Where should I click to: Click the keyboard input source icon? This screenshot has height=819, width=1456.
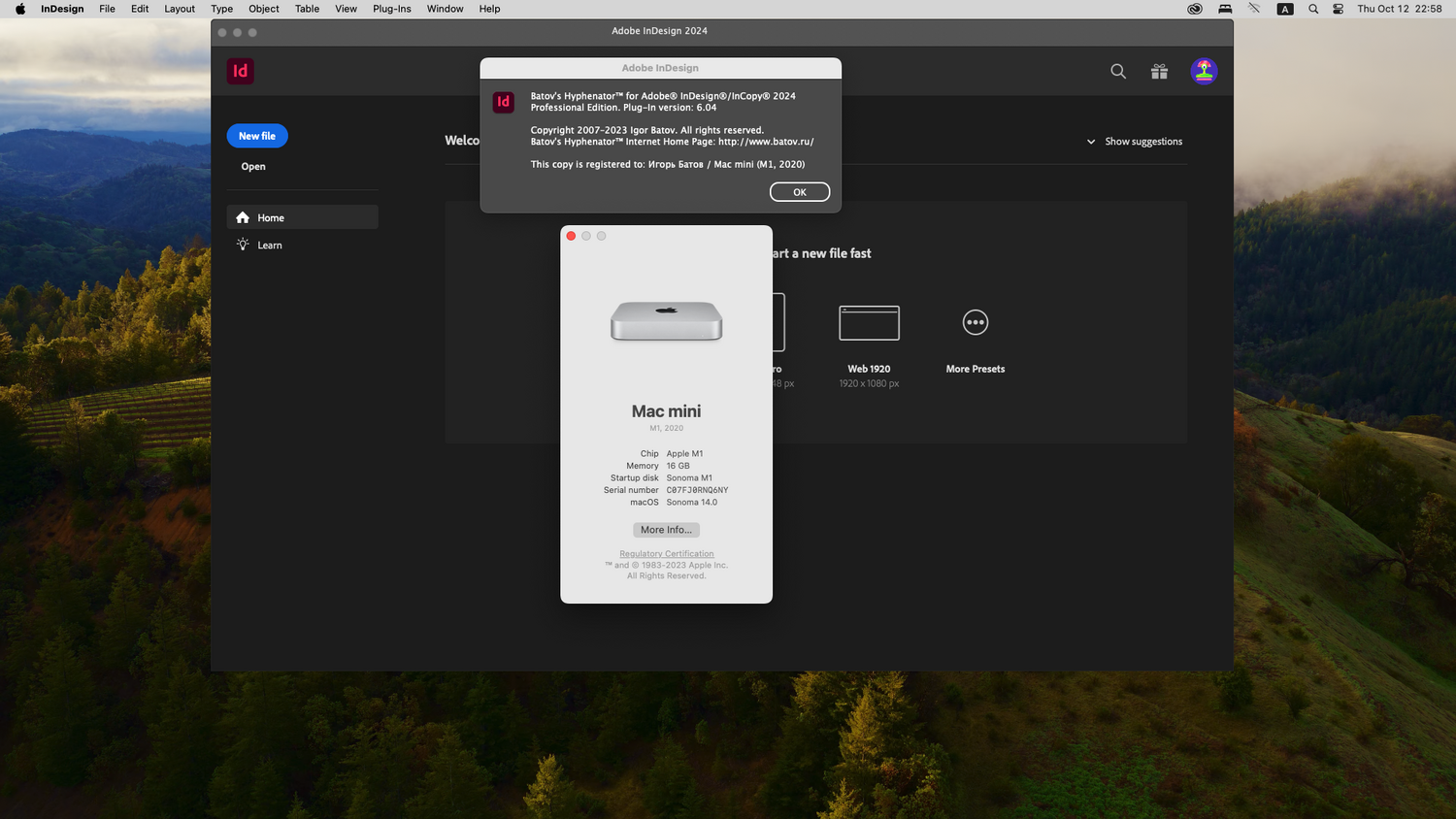point(1285,9)
